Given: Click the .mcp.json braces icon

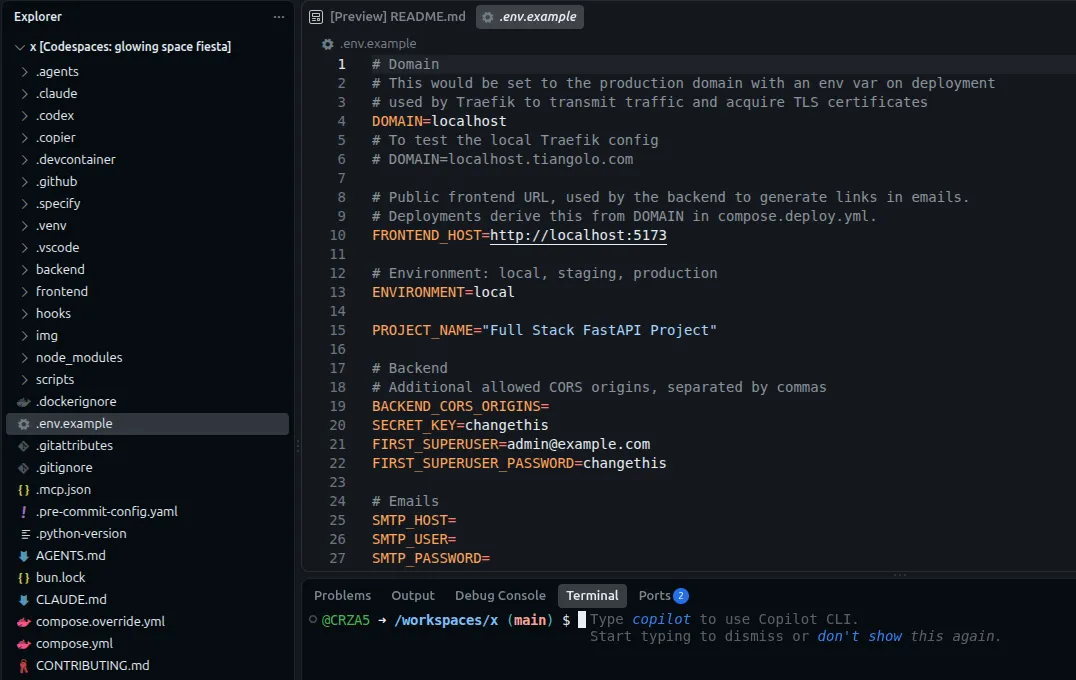Looking at the screenshot, I should [x=24, y=490].
